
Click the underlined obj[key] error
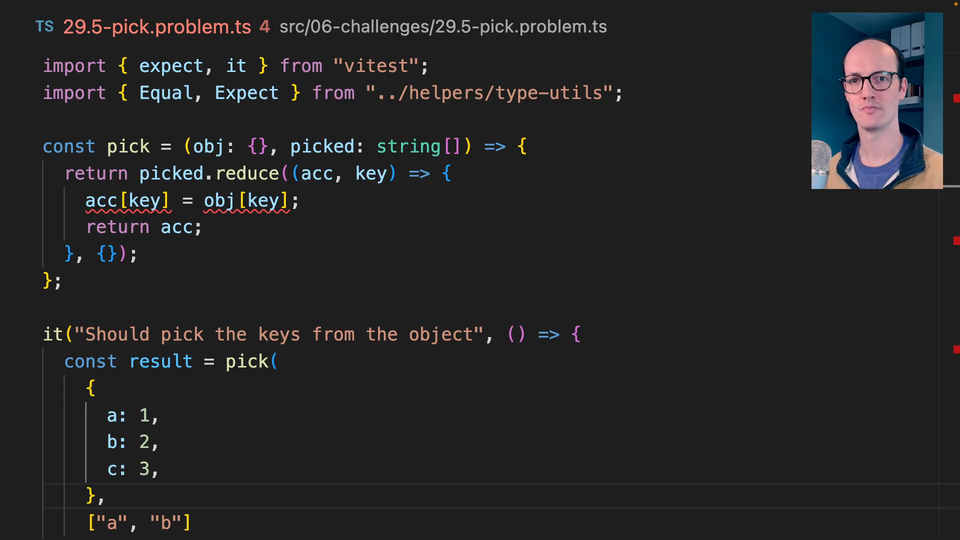pos(246,201)
